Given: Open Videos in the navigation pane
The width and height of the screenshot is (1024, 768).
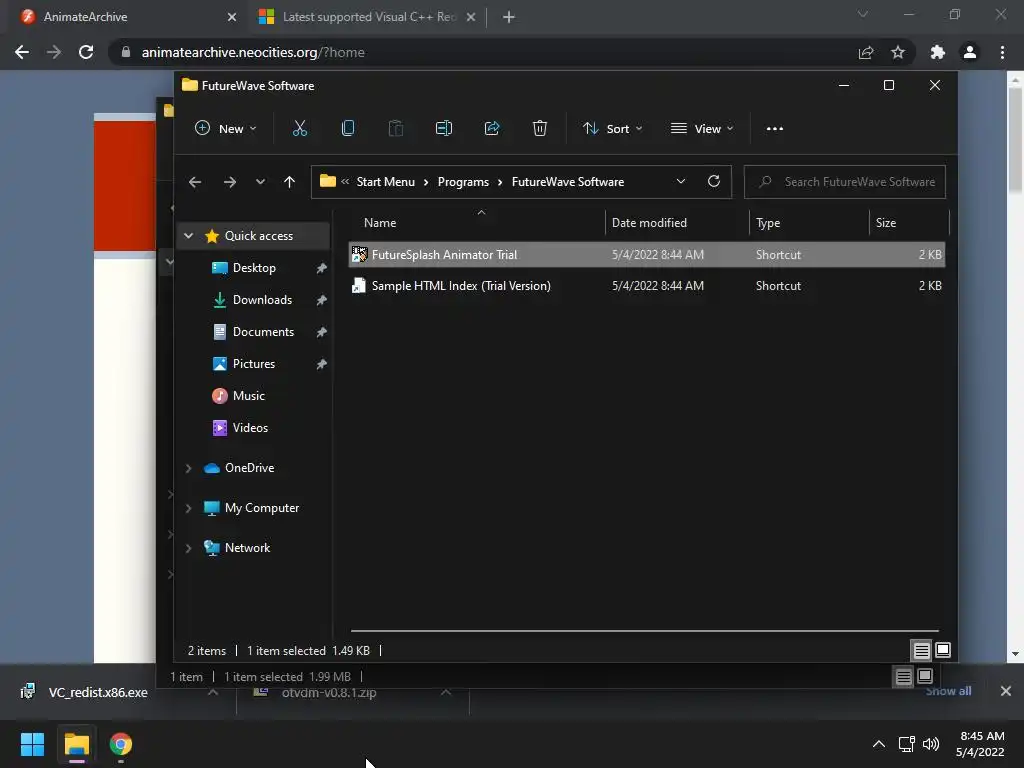Looking at the screenshot, I should (250, 428).
